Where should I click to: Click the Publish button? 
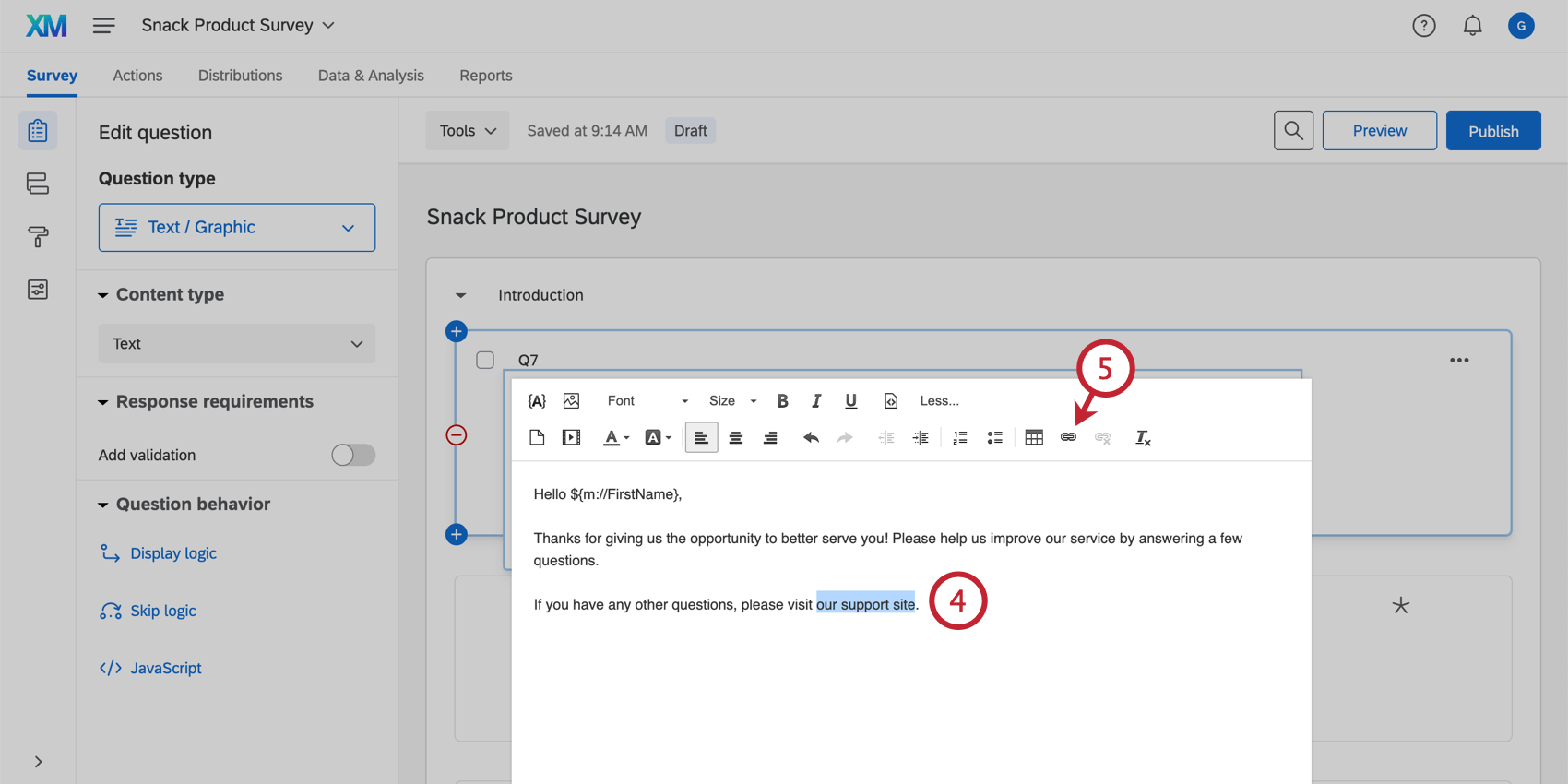(x=1493, y=131)
